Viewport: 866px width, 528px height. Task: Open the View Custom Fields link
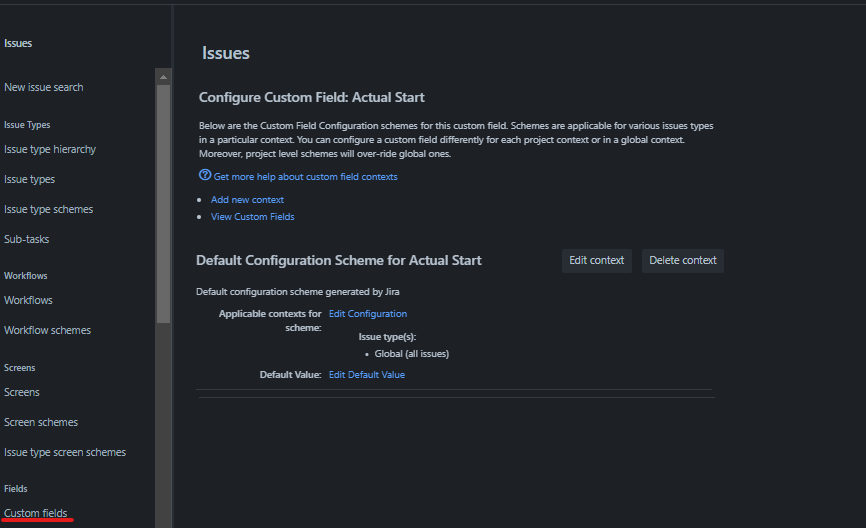252,217
